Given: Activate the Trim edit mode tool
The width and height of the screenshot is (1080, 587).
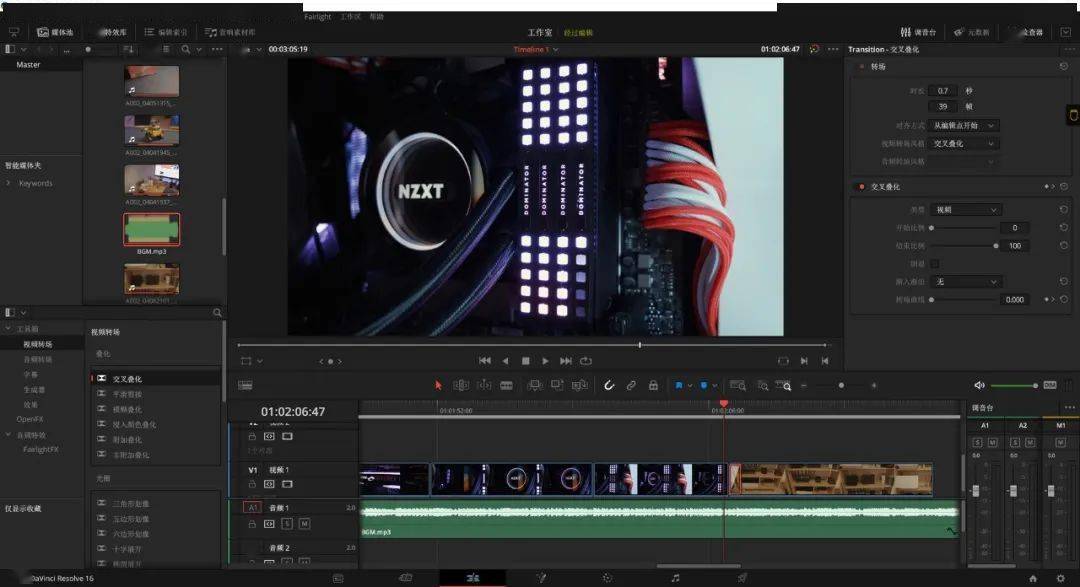Looking at the screenshot, I should pos(461,385).
